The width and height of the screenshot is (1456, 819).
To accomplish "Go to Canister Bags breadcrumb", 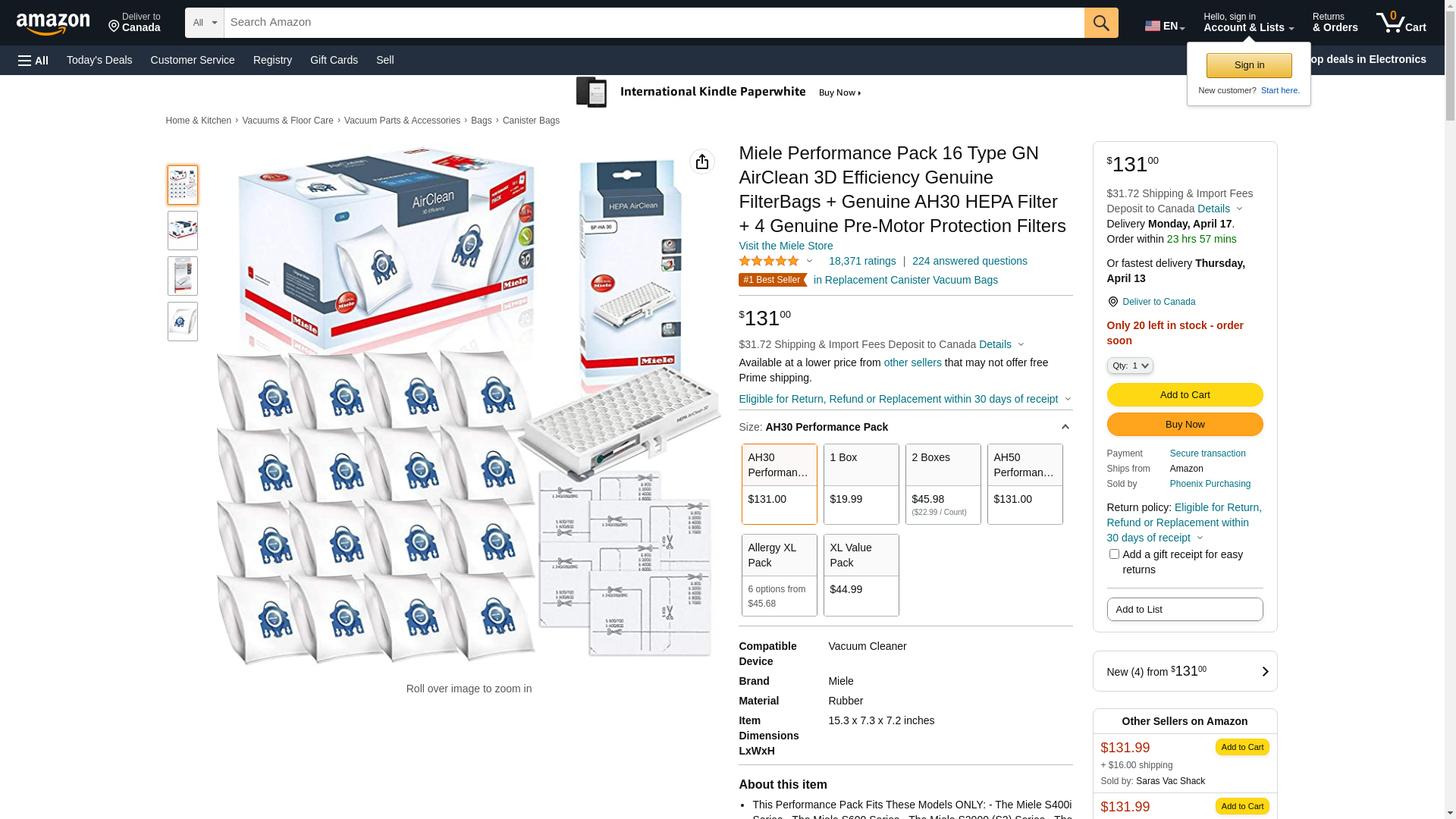I will 531,121.
